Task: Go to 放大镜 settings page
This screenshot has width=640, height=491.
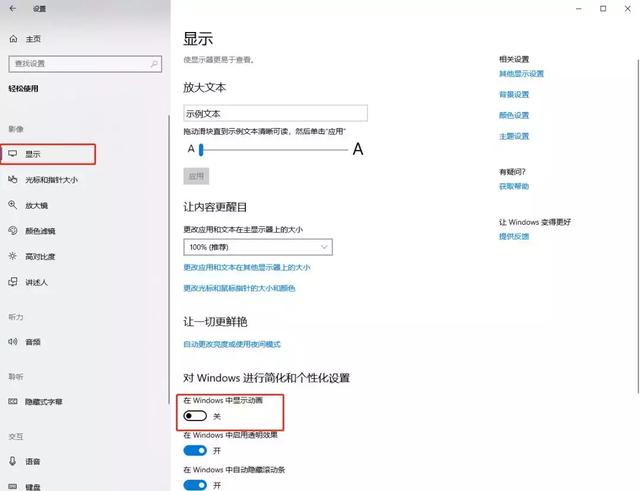Action: (x=36, y=205)
